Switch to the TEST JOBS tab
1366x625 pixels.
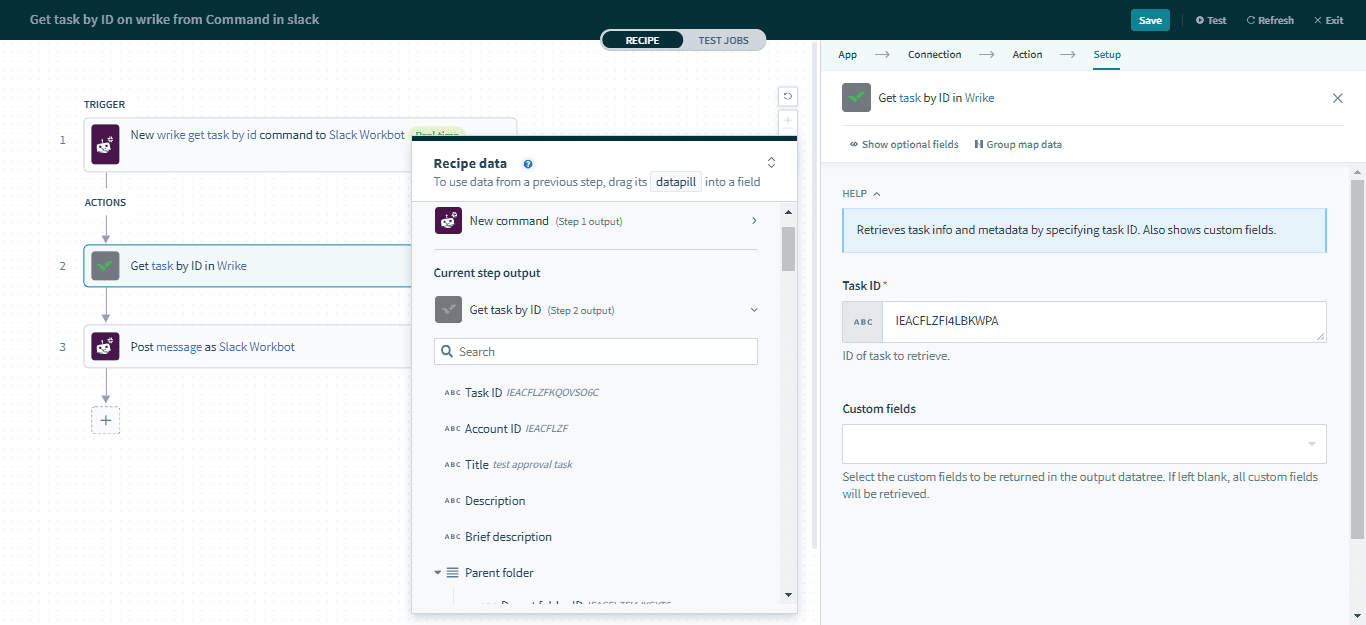[724, 39]
